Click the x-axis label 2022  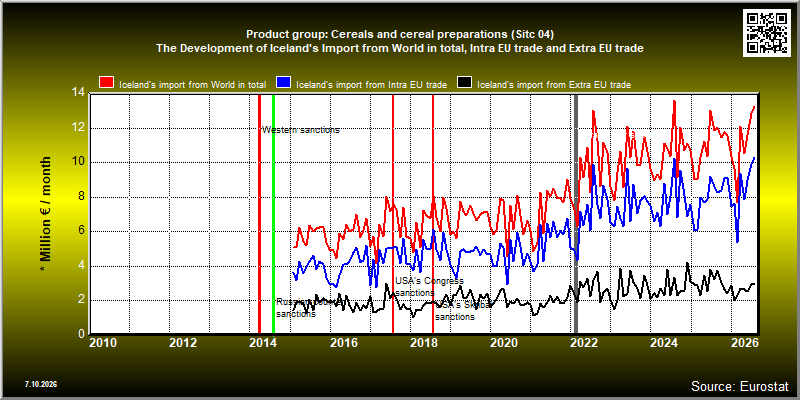pos(583,342)
